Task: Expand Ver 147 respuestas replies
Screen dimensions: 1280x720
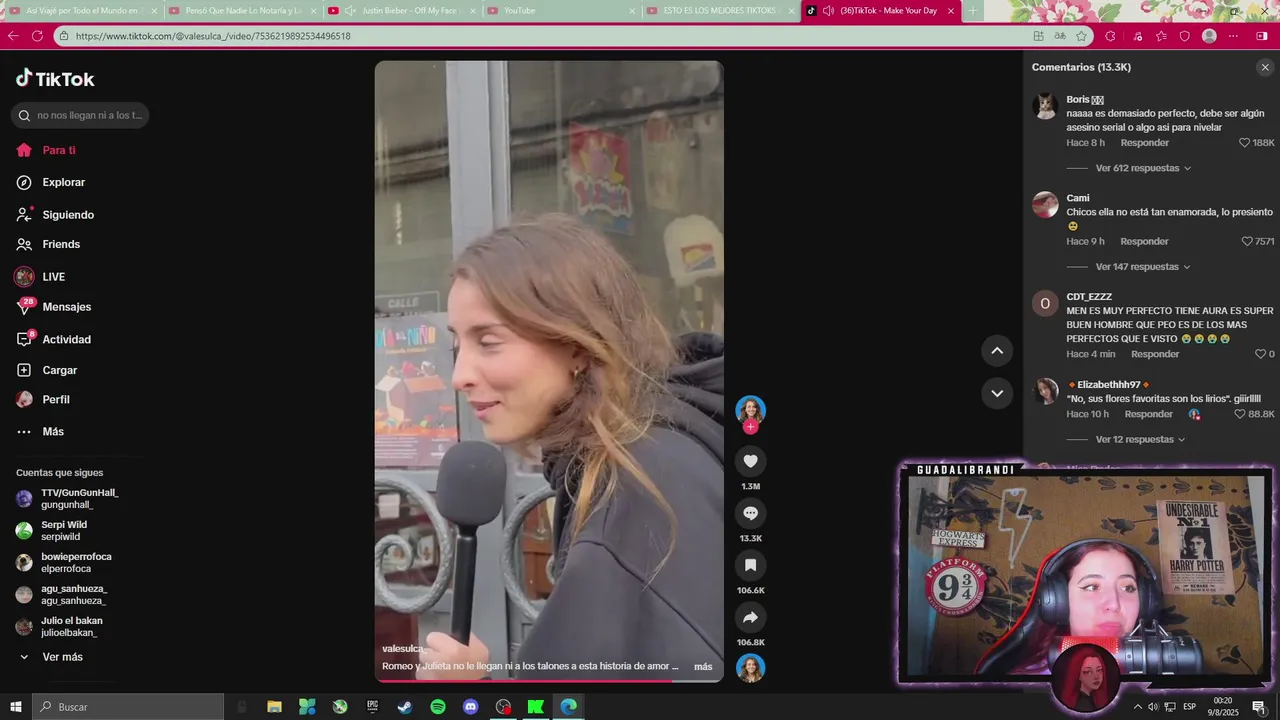Action: pyautogui.click(x=1143, y=267)
